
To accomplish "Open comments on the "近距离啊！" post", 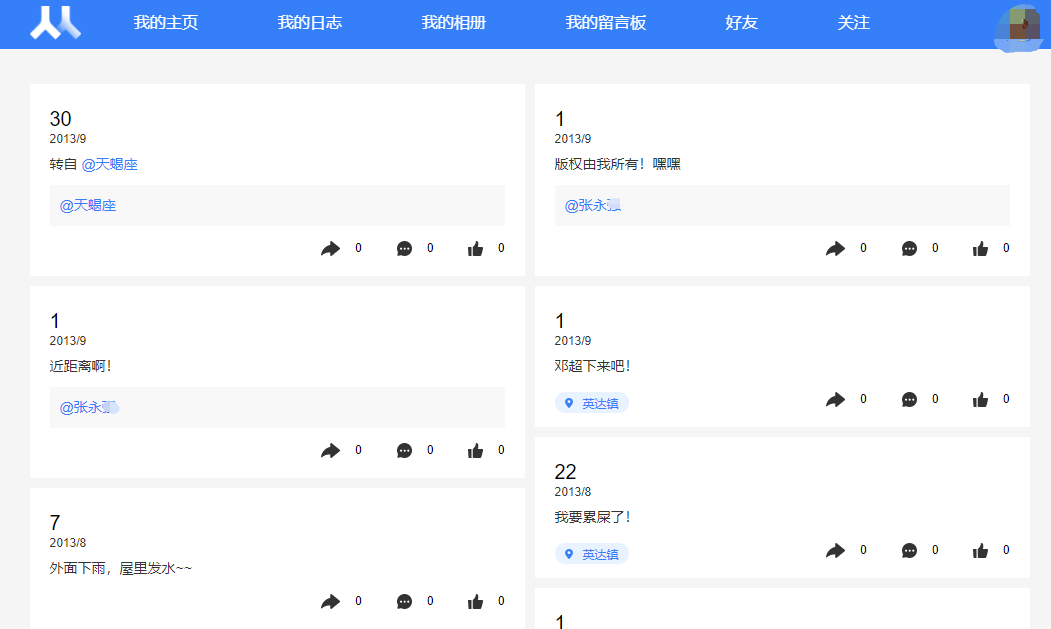I will (404, 449).
